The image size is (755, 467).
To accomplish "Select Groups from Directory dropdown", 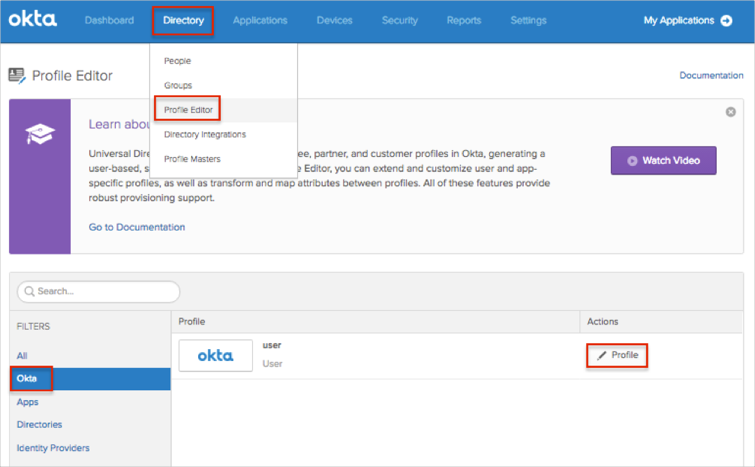I will click(178, 85).
